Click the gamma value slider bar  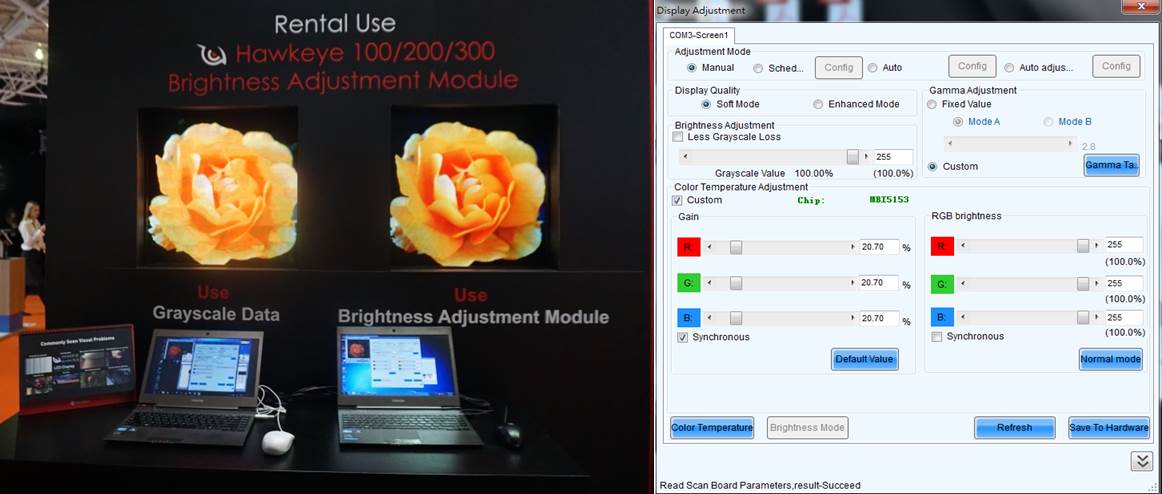[1011, 144]
